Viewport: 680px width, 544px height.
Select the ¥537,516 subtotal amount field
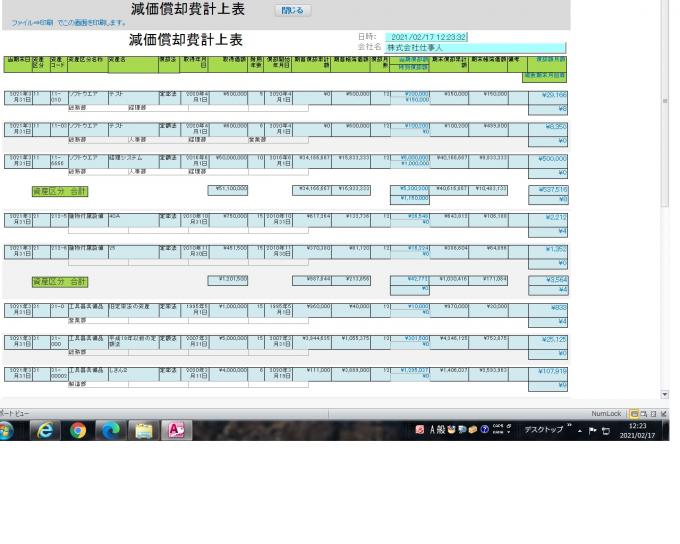coord(548,188)
